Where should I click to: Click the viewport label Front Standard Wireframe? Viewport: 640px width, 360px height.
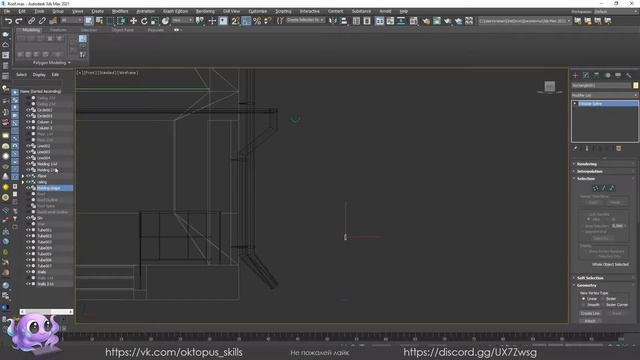[x=108, y=73]
